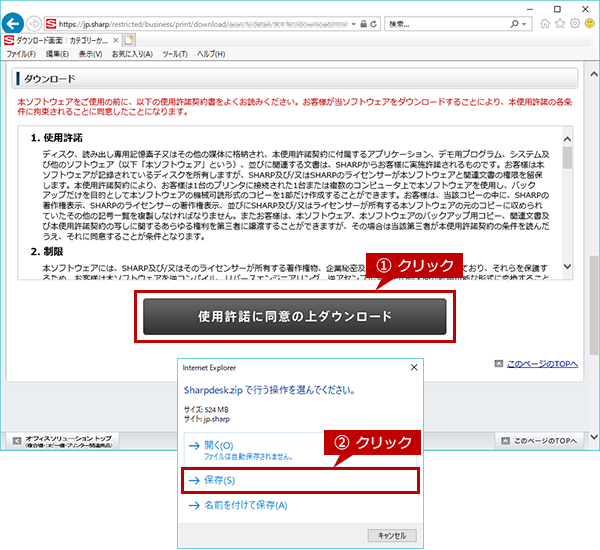Click the ダウンロード section header
Image resolution: width=600 pixels, height=550 pixels.
point(295,78)
